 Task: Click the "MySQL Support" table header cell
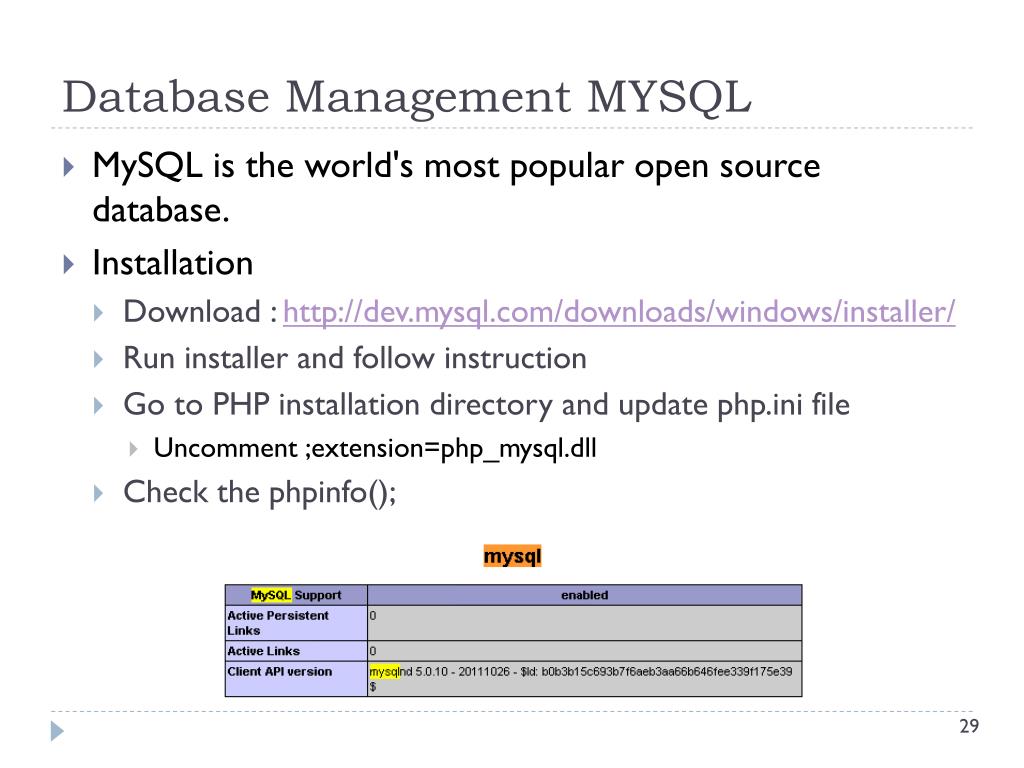click(296, 595)
